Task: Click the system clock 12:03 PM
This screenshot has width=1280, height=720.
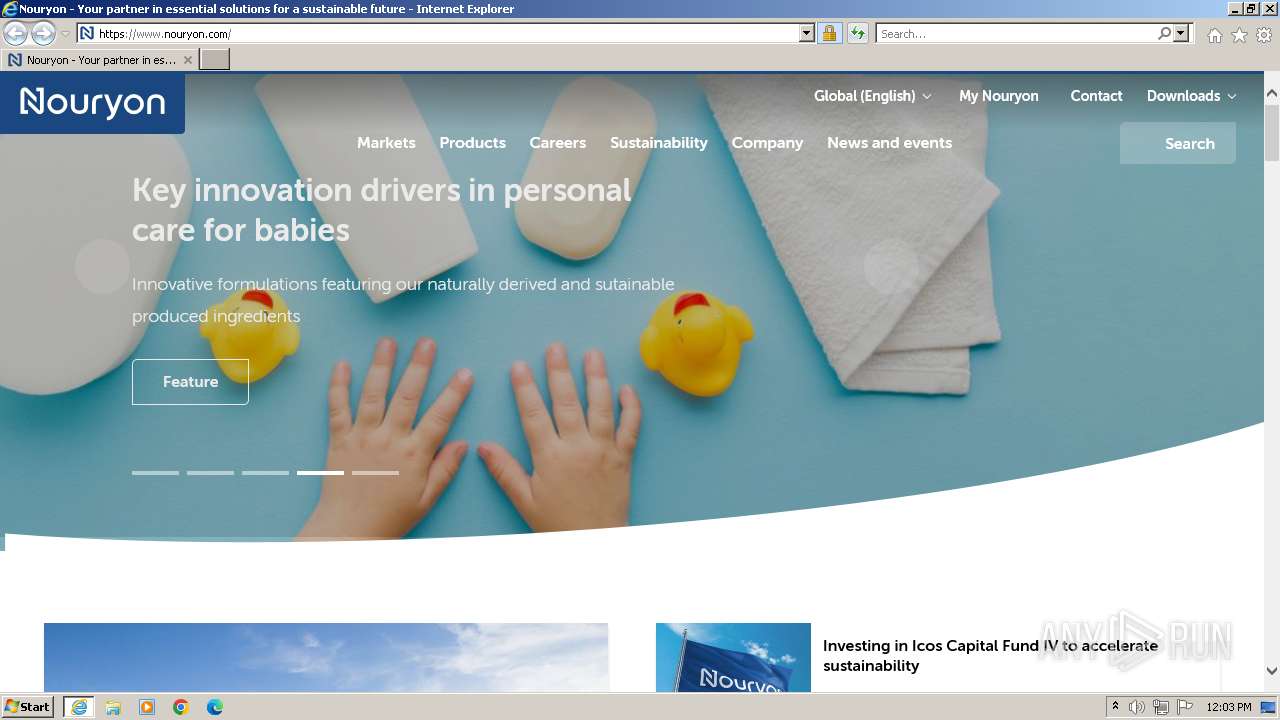Action: (1229, 707)
